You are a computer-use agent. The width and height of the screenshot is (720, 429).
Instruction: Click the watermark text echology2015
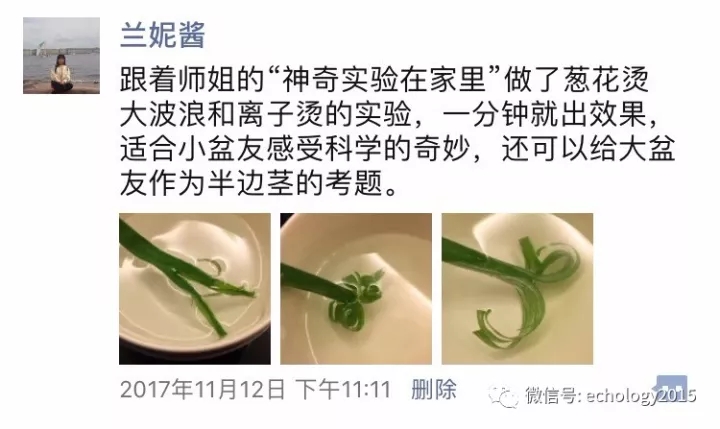point(641,396)
